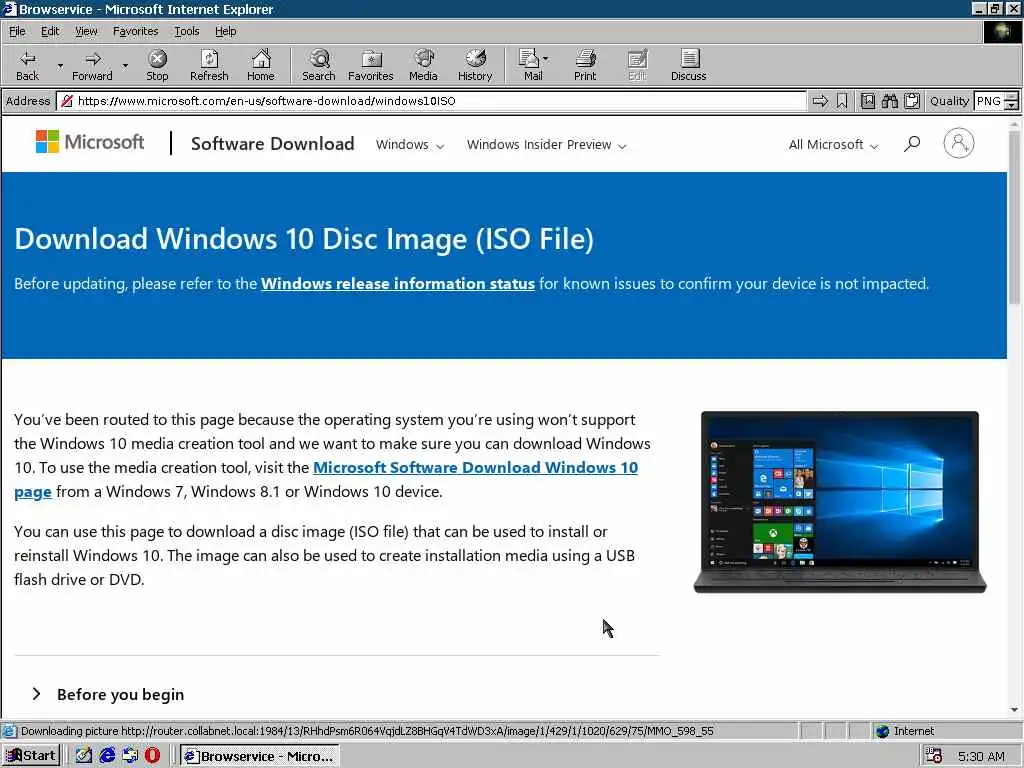Screen dimensions: 1024x768
Task: Print the page via toolbar
Action: [x=585, y=65]
